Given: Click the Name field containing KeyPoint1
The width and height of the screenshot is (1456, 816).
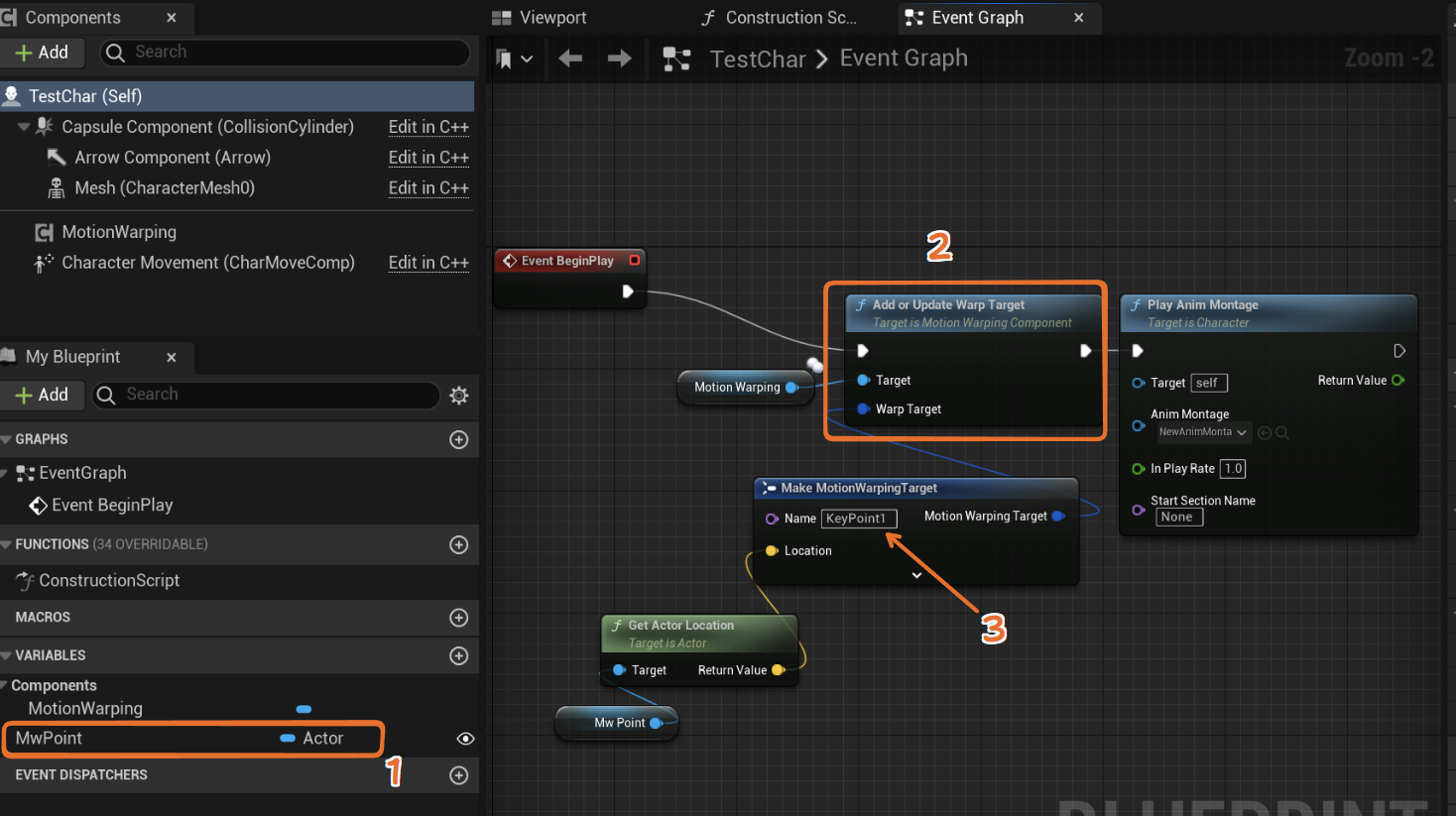Looking at the screenshot, I should click(859, 519).
